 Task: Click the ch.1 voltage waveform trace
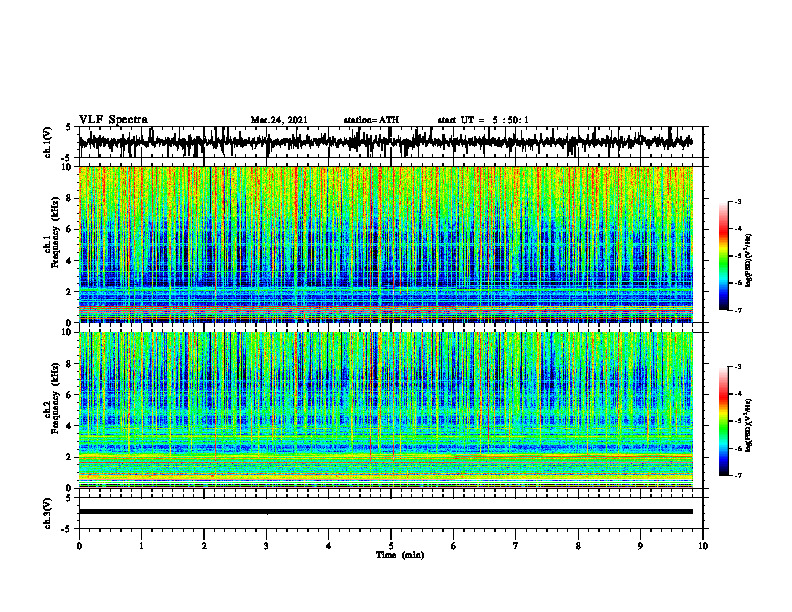coord(385,142)
